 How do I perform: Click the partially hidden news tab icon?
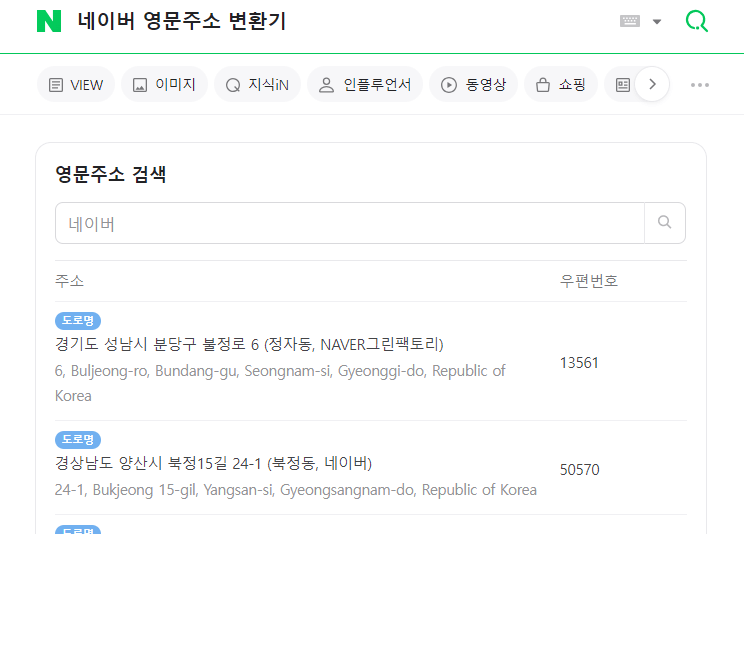pyautogui.click(x=622, y=85)
